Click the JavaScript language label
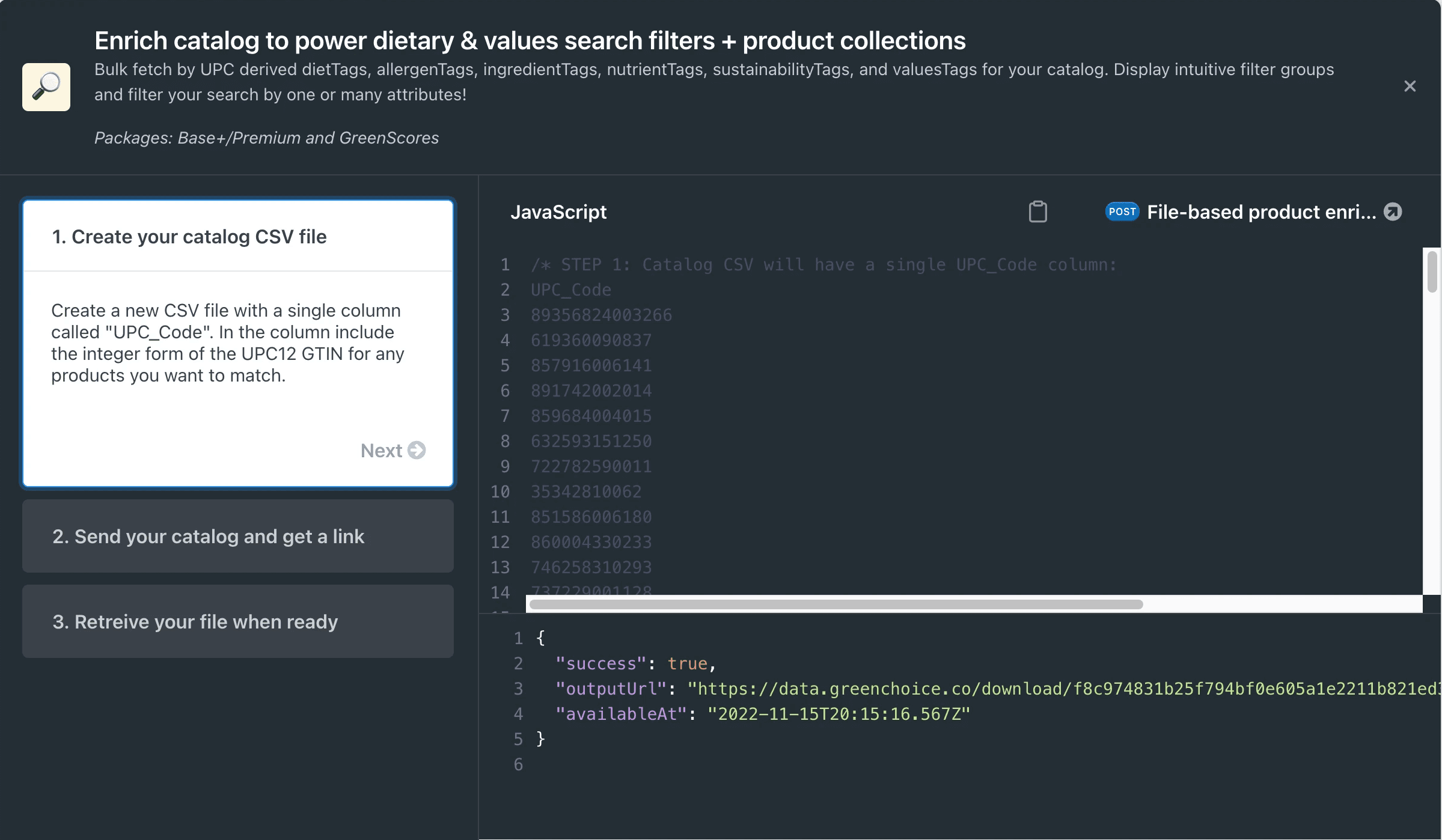 coord(558,212)
